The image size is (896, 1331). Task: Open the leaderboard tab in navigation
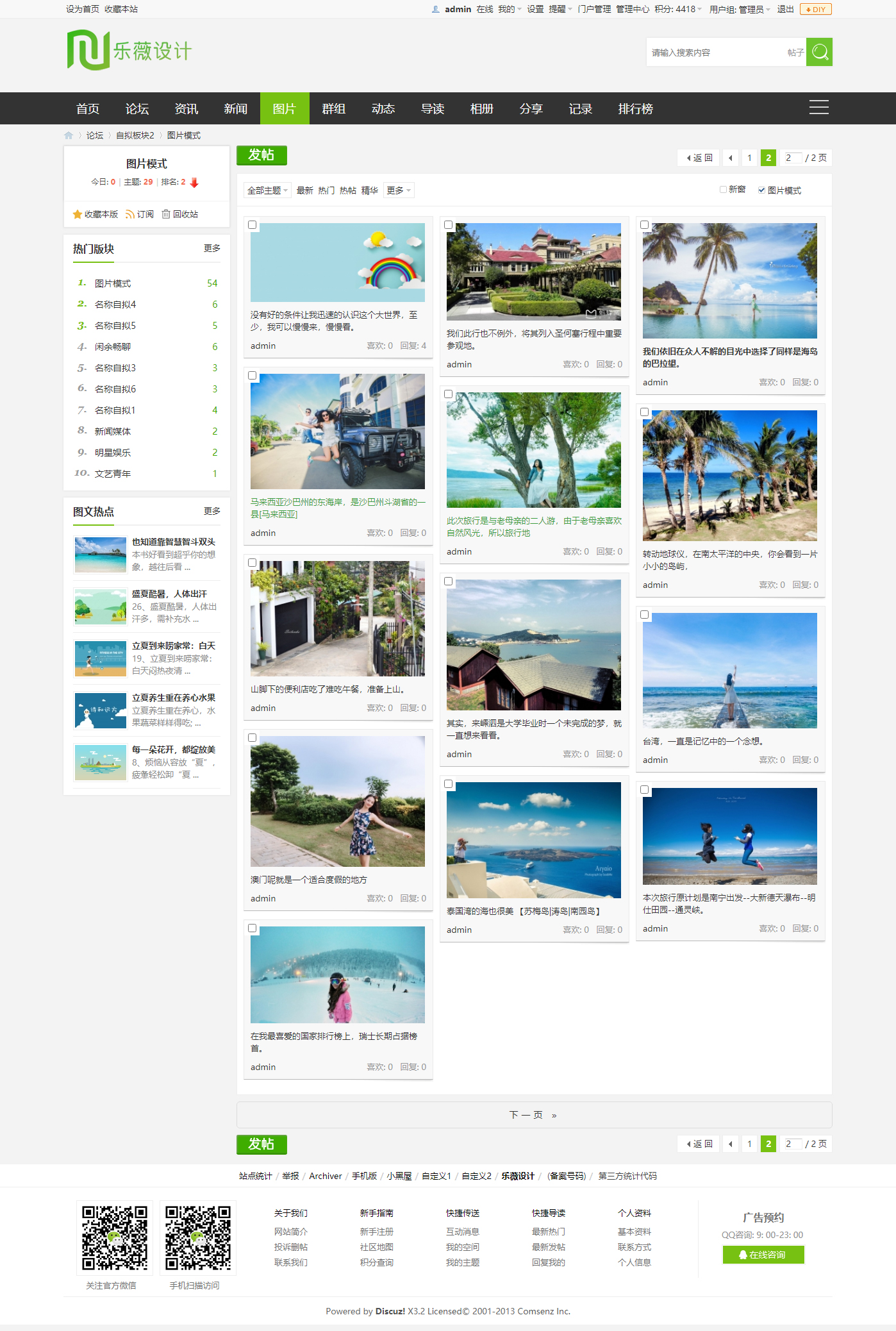point(635,109)
